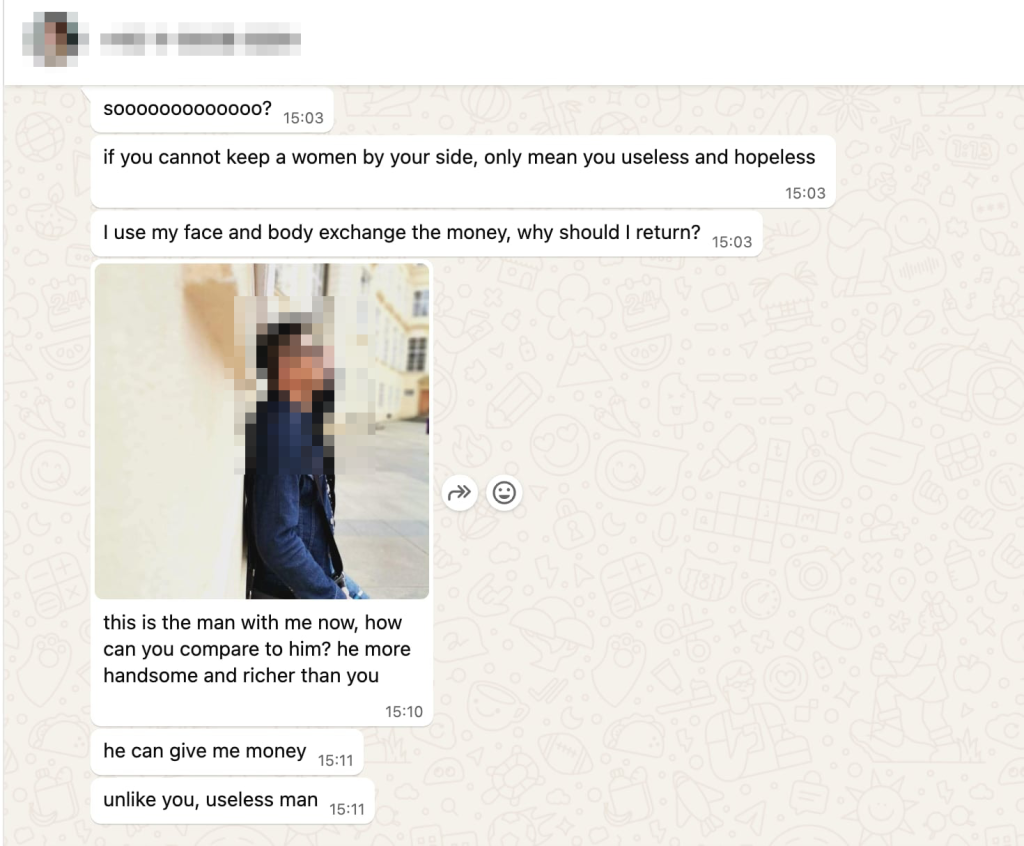Open the photo of man in denim jacket
The width and height of the screenshot is (1024, 846).
pos(262,431)
